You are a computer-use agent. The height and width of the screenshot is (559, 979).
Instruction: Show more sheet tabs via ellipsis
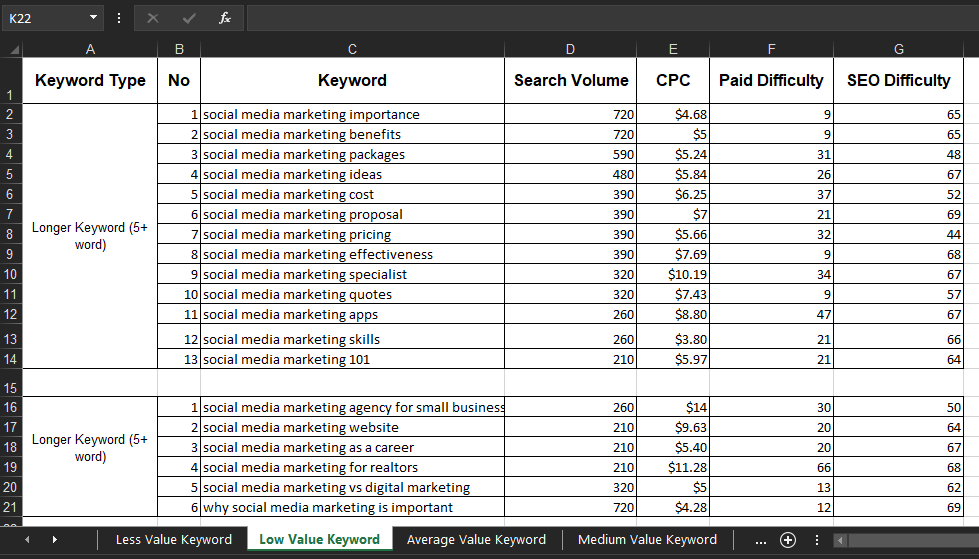(x=761, y=540)
